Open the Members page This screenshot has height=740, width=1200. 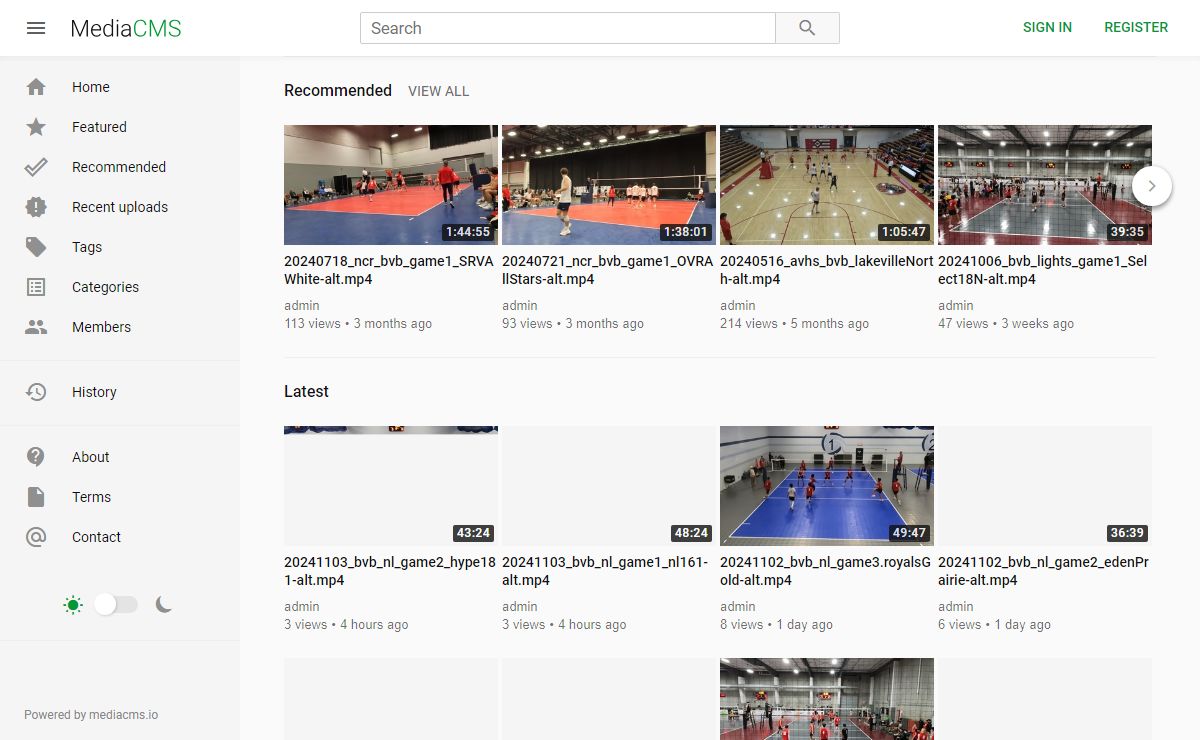coord(120,327)
